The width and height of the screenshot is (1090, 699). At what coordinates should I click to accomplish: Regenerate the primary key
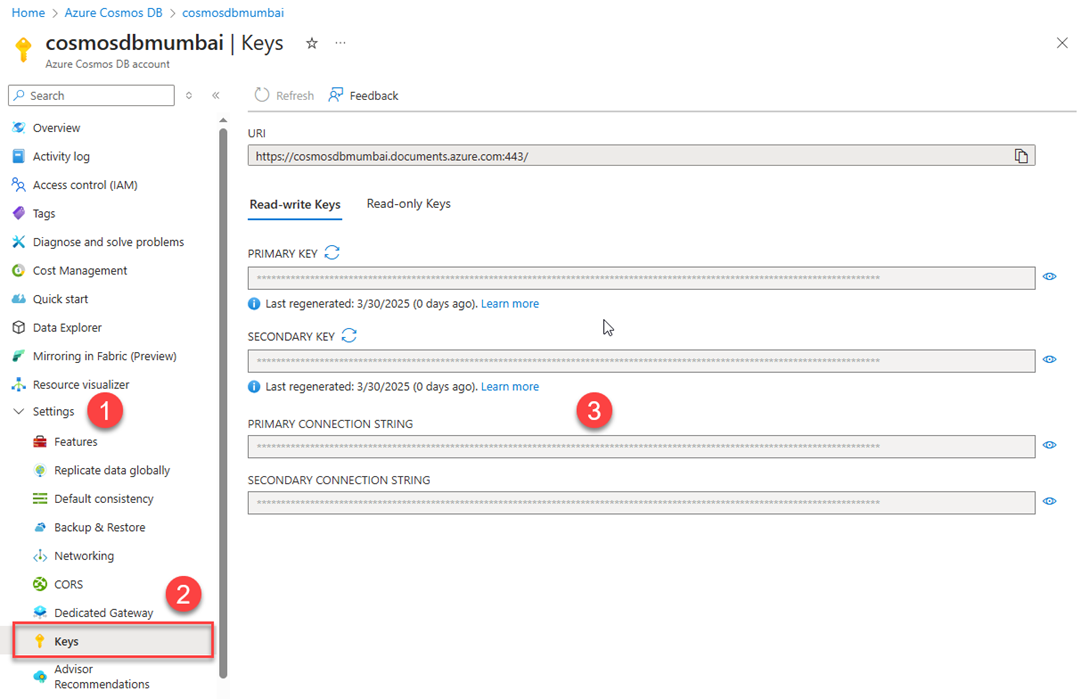pos(332,254)
